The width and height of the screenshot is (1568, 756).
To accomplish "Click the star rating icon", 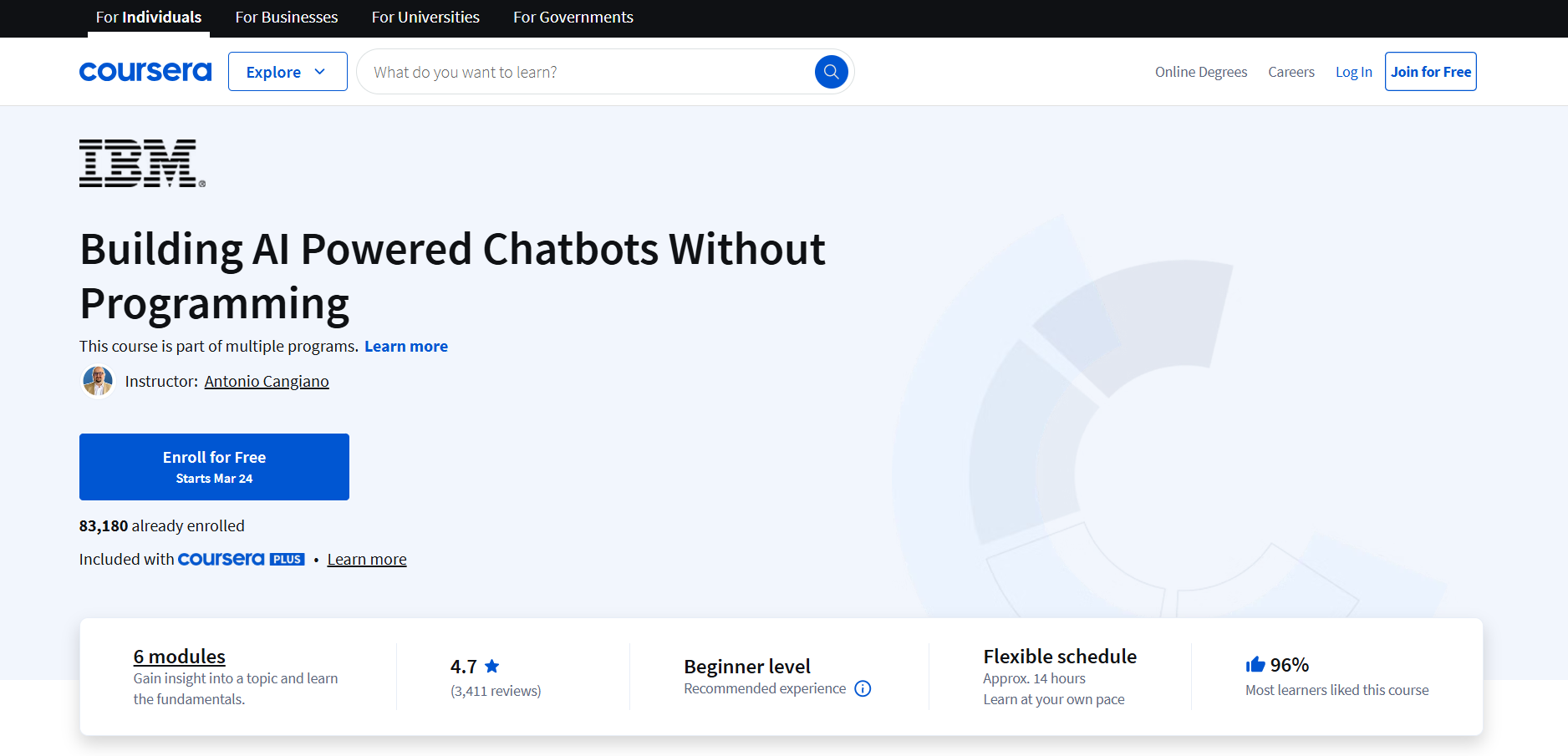I will coord(492,666).
